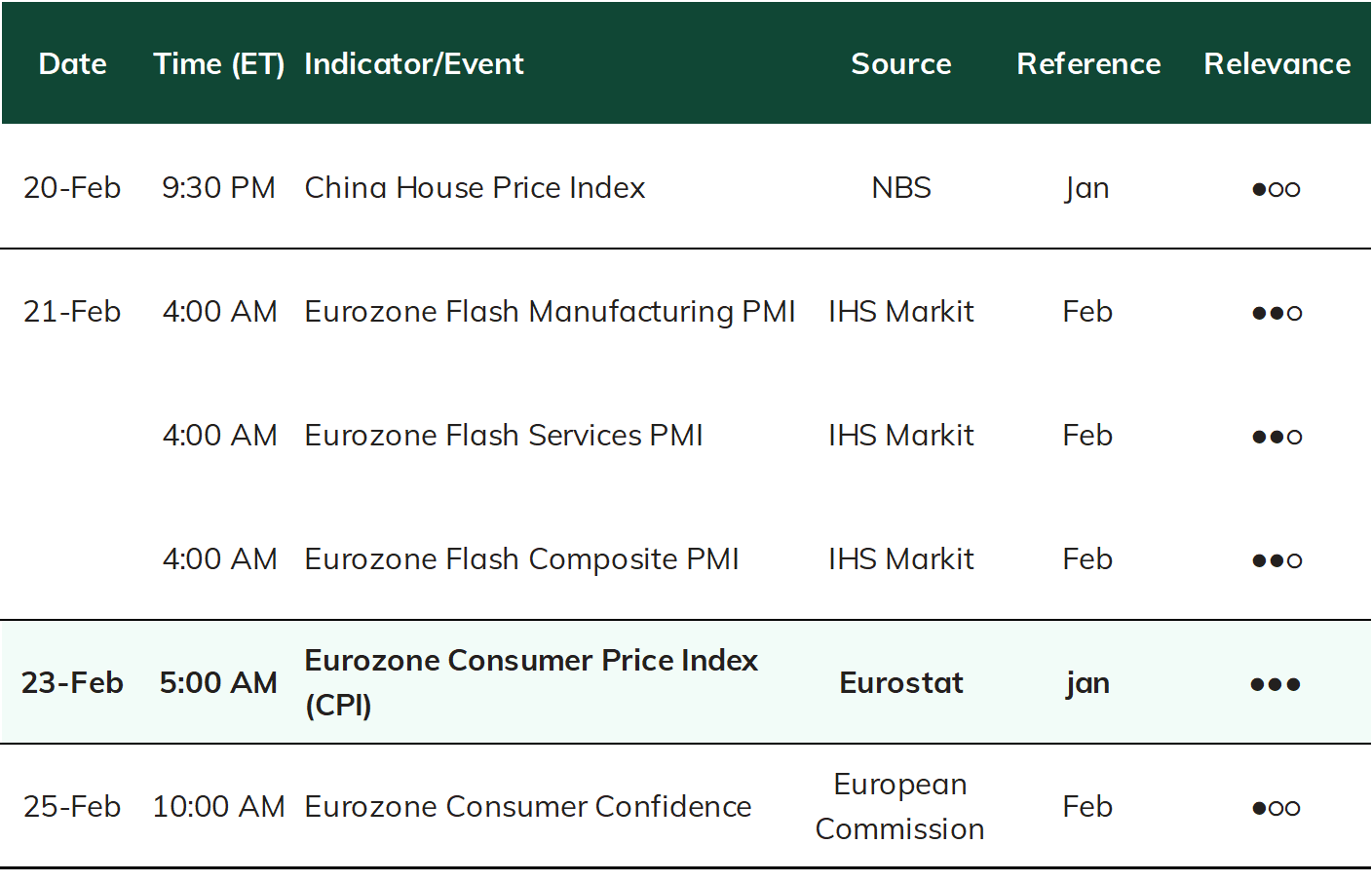The width and height of the screenshot is (1372, 883).
Task: Click the NBS source cell
Action: pos(901,187)
